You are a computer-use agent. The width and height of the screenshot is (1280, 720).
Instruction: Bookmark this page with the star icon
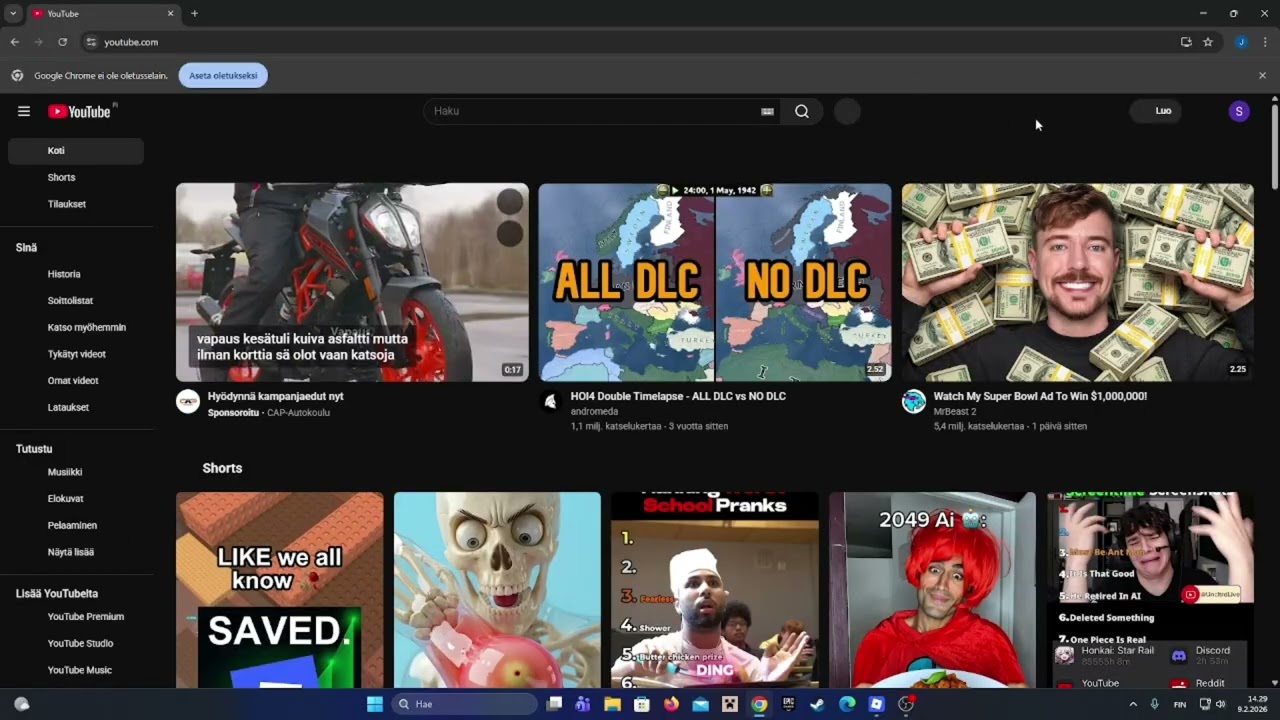(x=1208, y=42)
